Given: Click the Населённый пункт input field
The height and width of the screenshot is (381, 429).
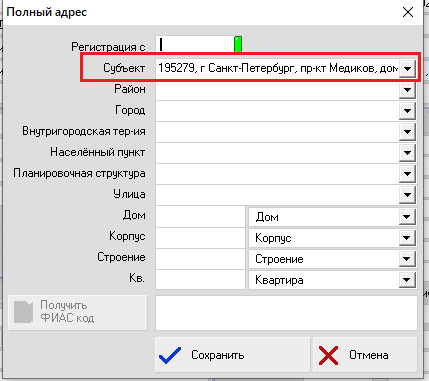Looking at the screenshot, I should [277, 153].
